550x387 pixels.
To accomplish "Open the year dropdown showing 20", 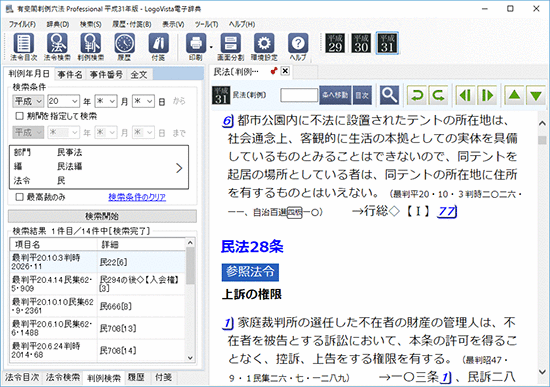I will pos(63,101).
